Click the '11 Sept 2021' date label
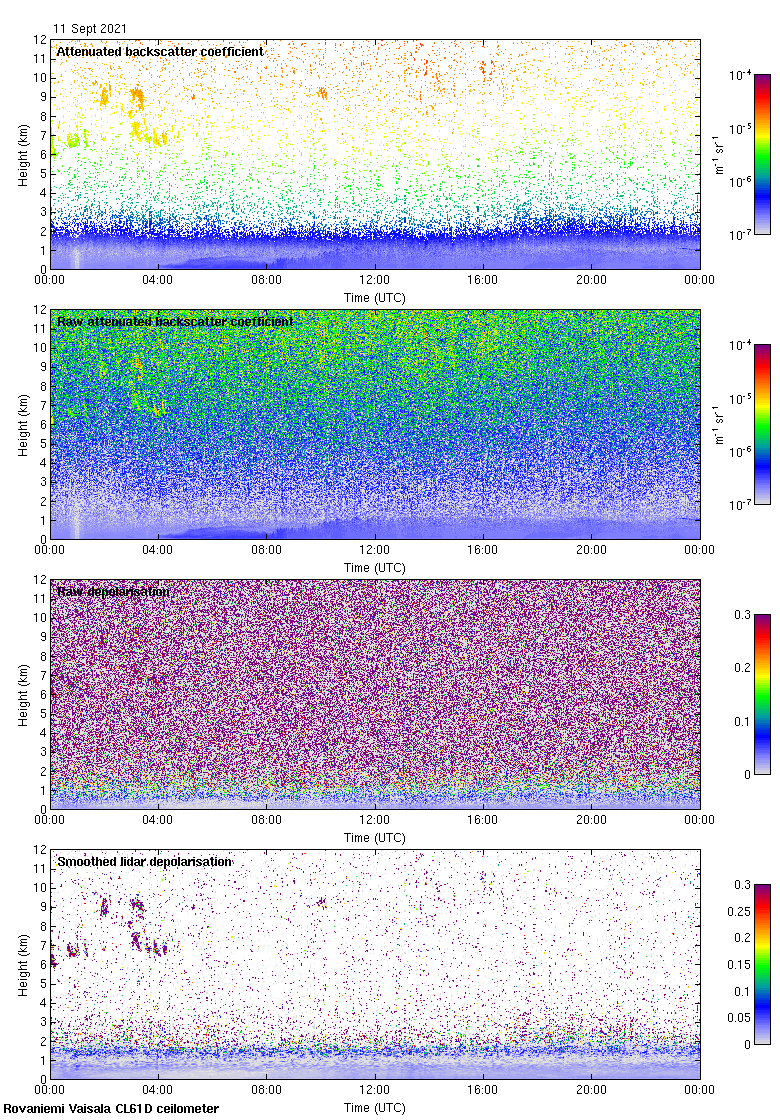The image size is (780, 1120). point(90,29)
